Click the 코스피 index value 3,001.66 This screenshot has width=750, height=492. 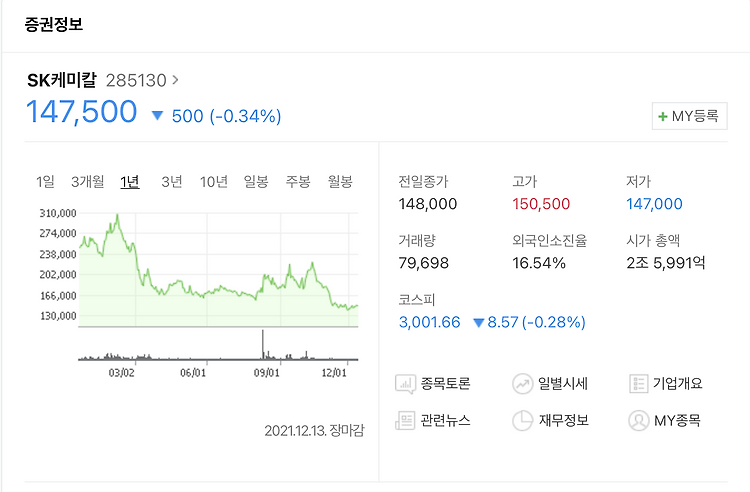click(429, 322)
